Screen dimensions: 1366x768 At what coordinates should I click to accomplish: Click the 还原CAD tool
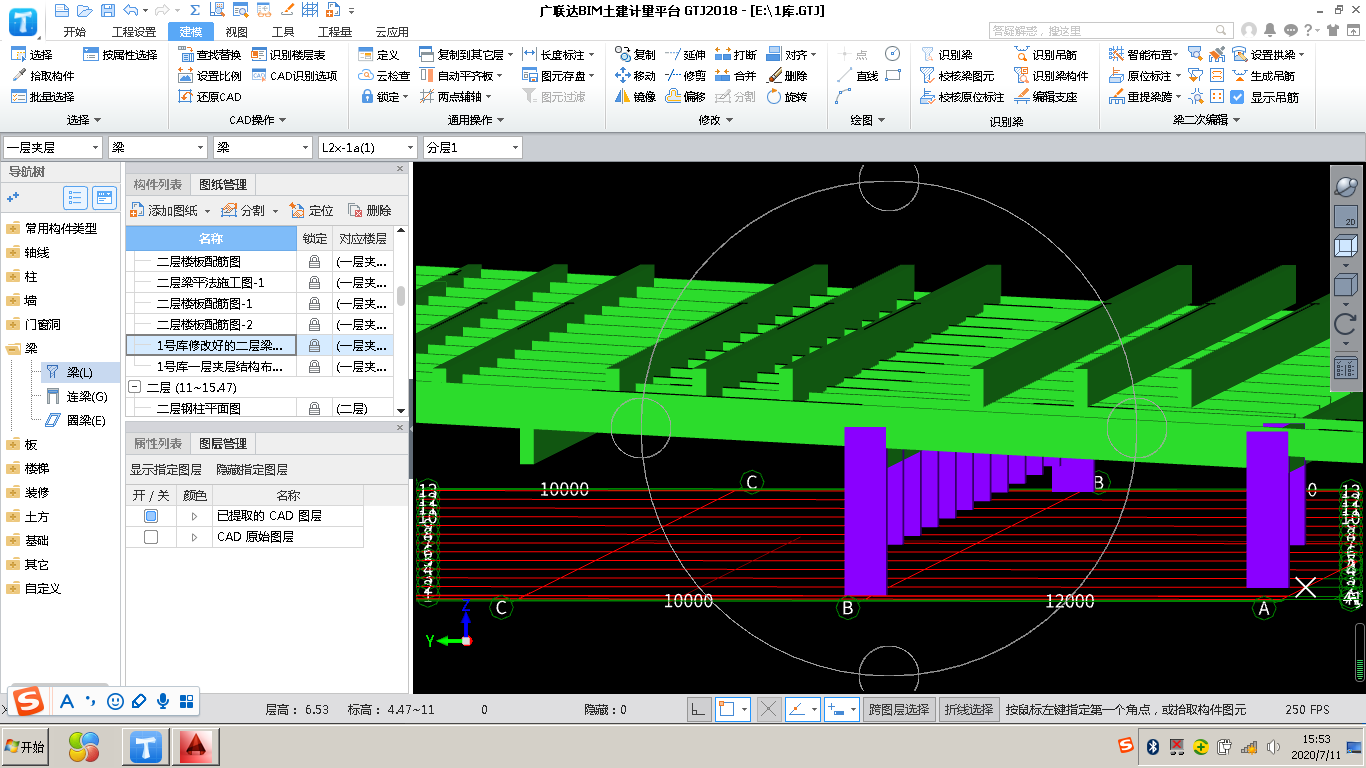pos(210,97)
